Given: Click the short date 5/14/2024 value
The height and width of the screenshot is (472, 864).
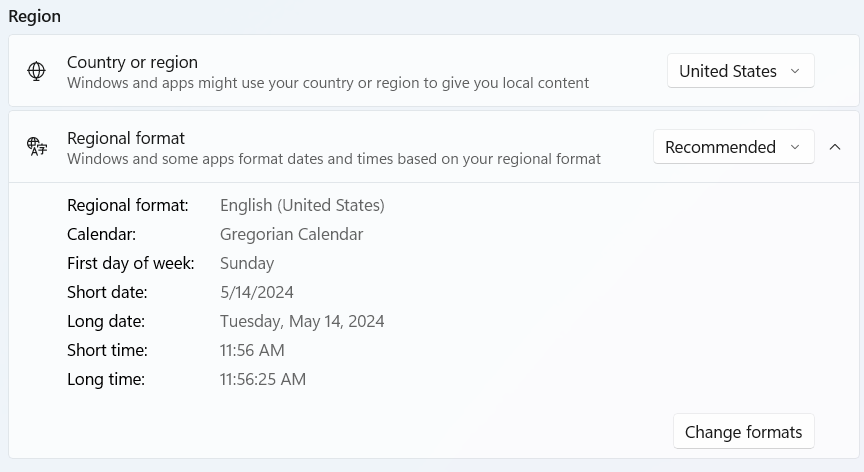Looking at the screenshot, I should coord(257,292).
